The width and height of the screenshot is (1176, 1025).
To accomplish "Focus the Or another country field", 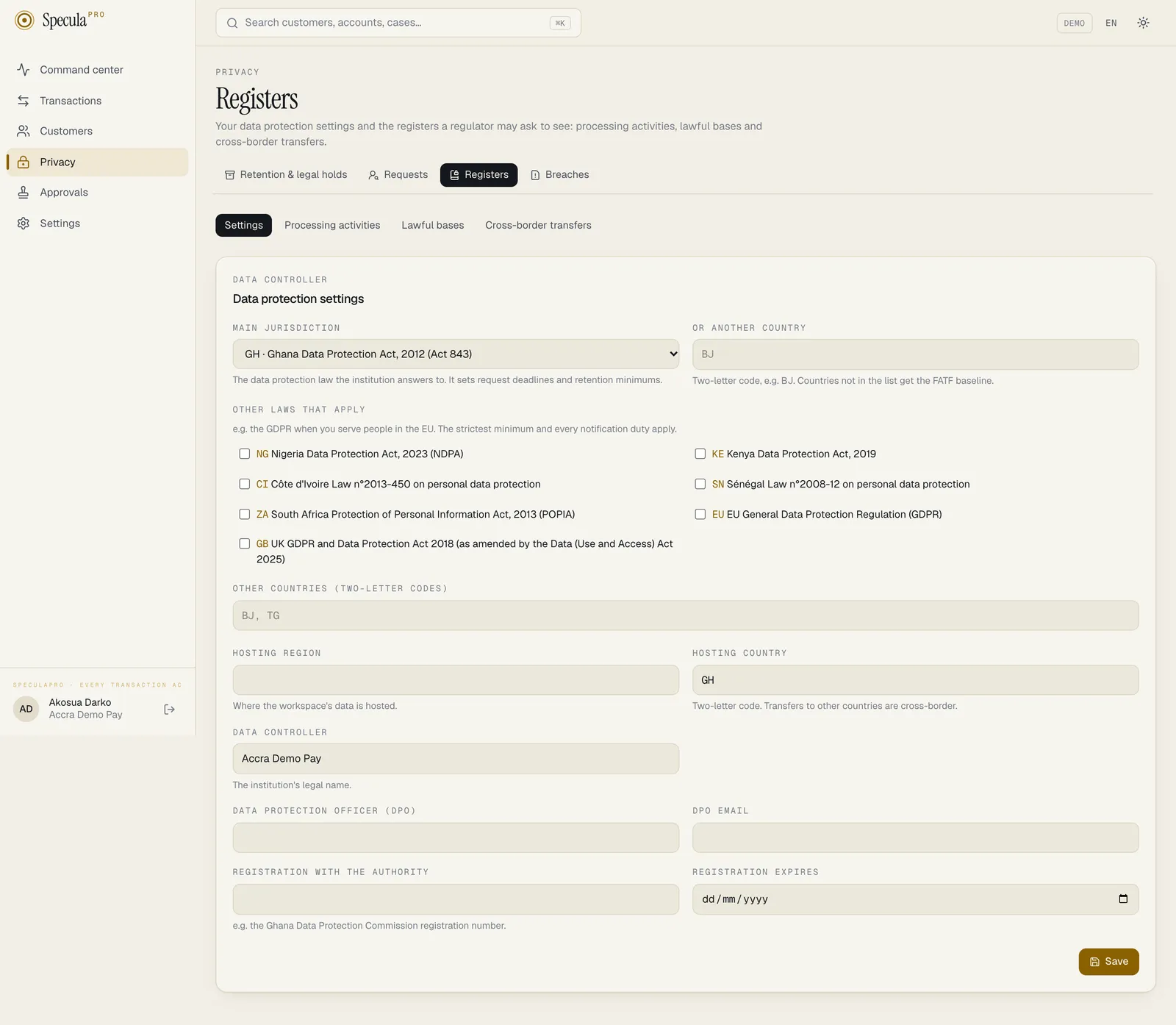I will pos(915,354).
